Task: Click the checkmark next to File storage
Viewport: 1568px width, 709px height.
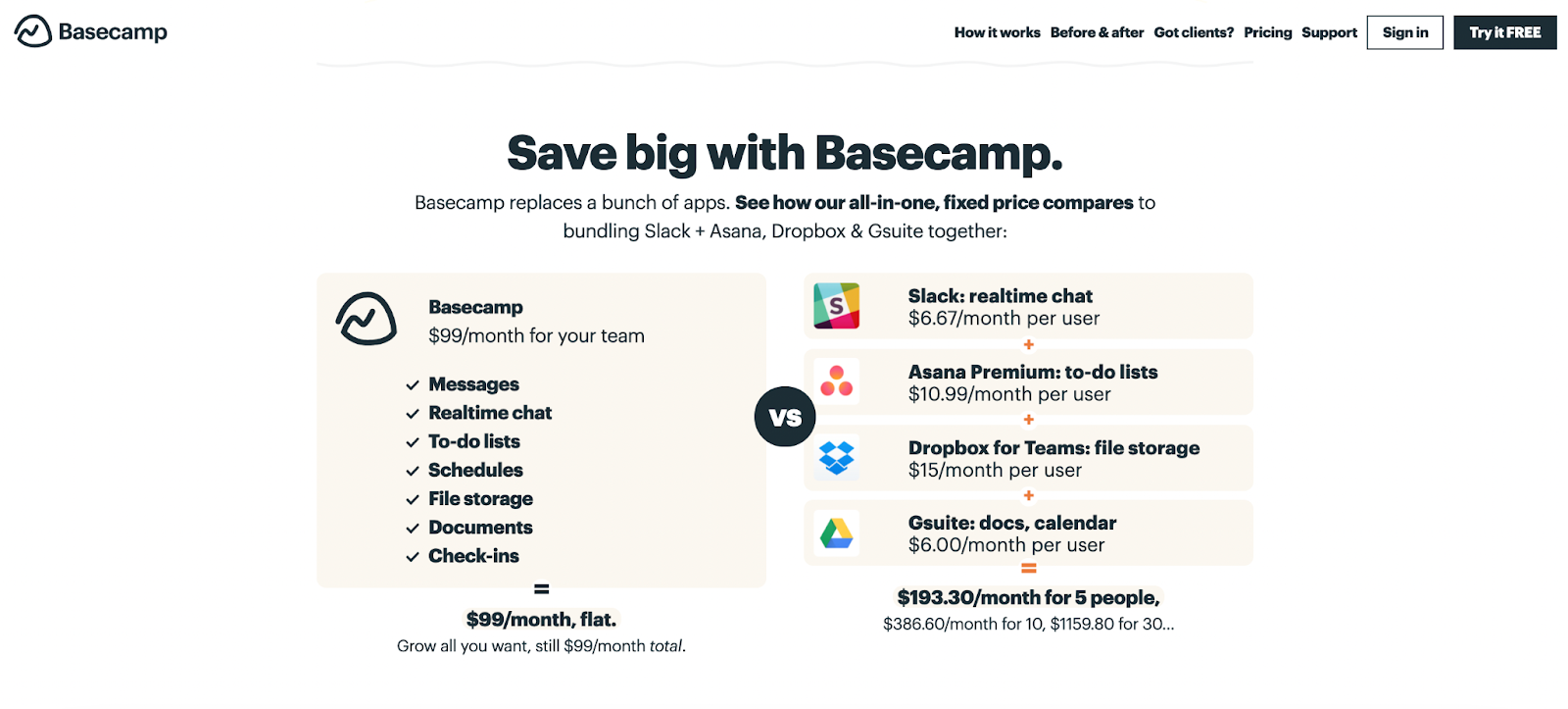Action: tap(413, 500)
